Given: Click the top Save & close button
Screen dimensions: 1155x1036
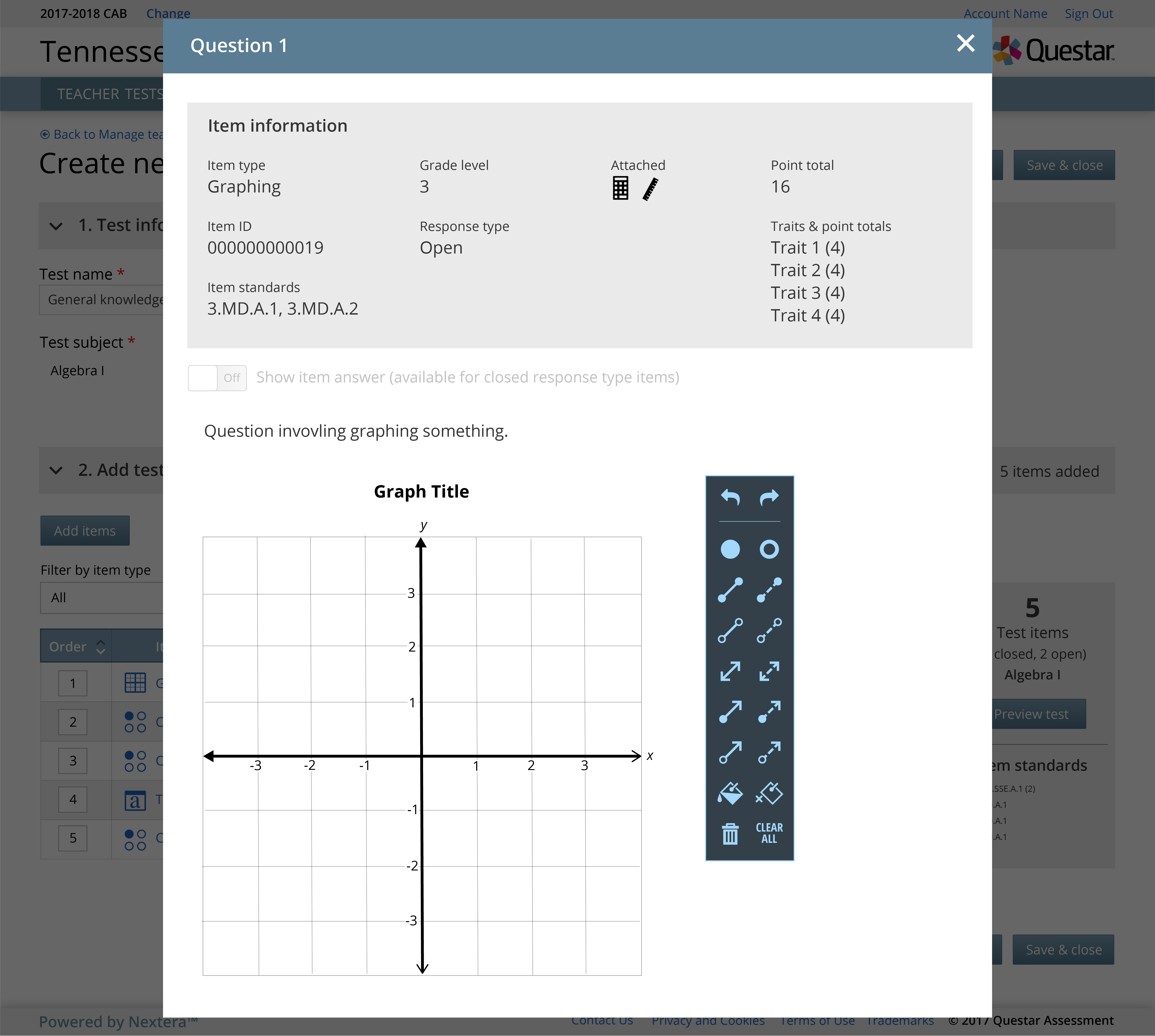Looking at the screenshot, I should [1064, 165].
